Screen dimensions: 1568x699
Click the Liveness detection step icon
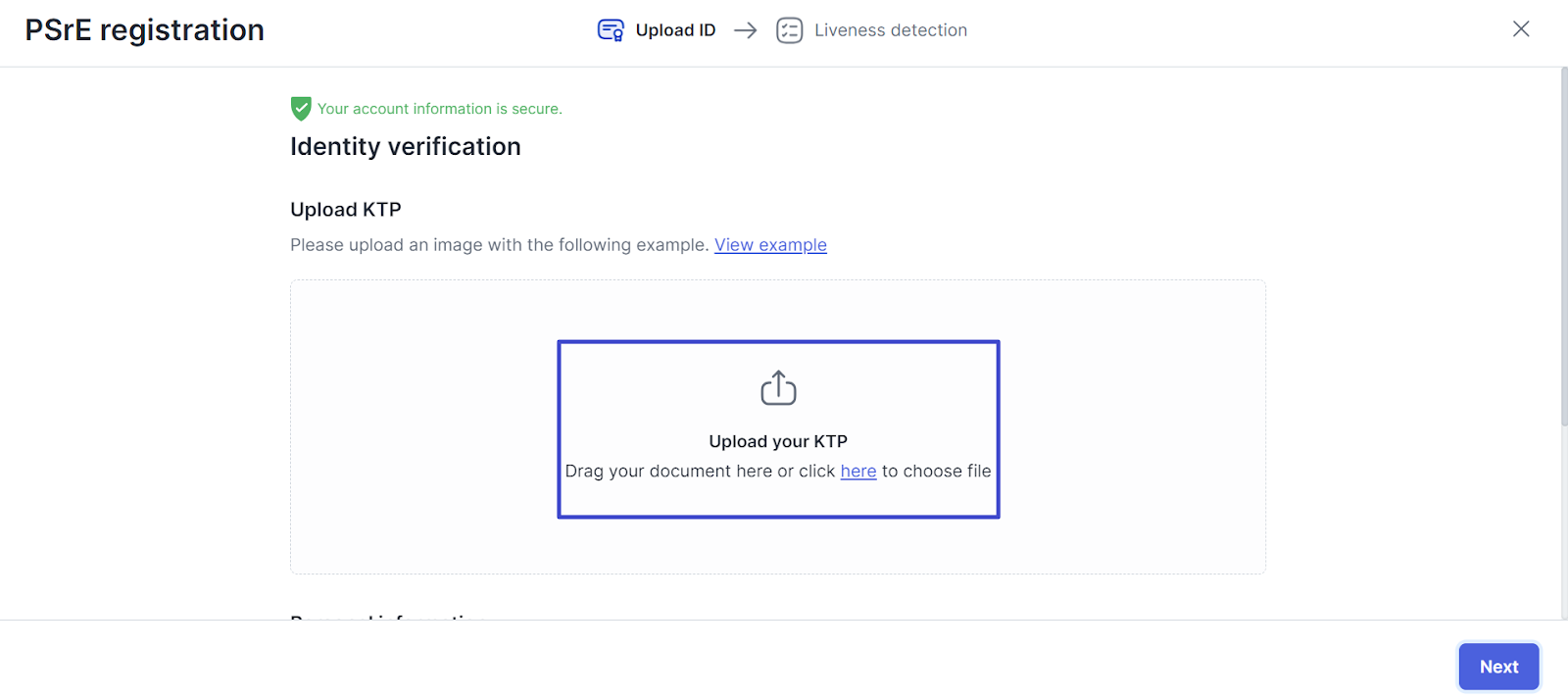click(x=789, y=30)
